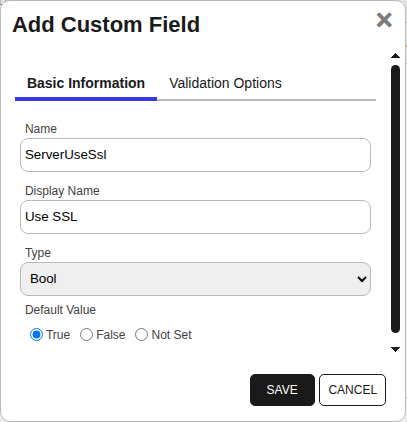Click the scrollbar down arrow
The image size is (407, 422).
[x=395, y=349]
